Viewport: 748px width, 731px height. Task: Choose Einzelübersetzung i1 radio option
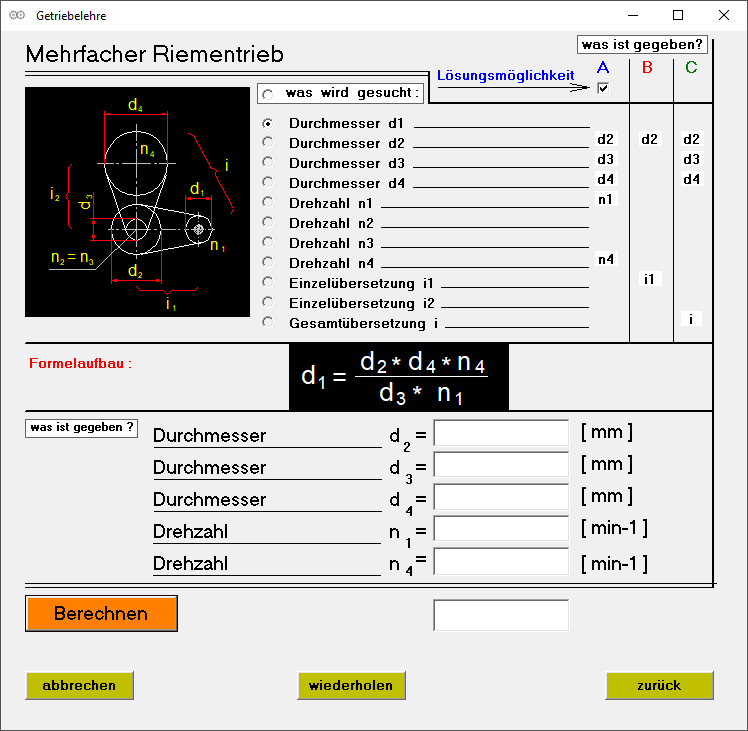click(267, 282)
